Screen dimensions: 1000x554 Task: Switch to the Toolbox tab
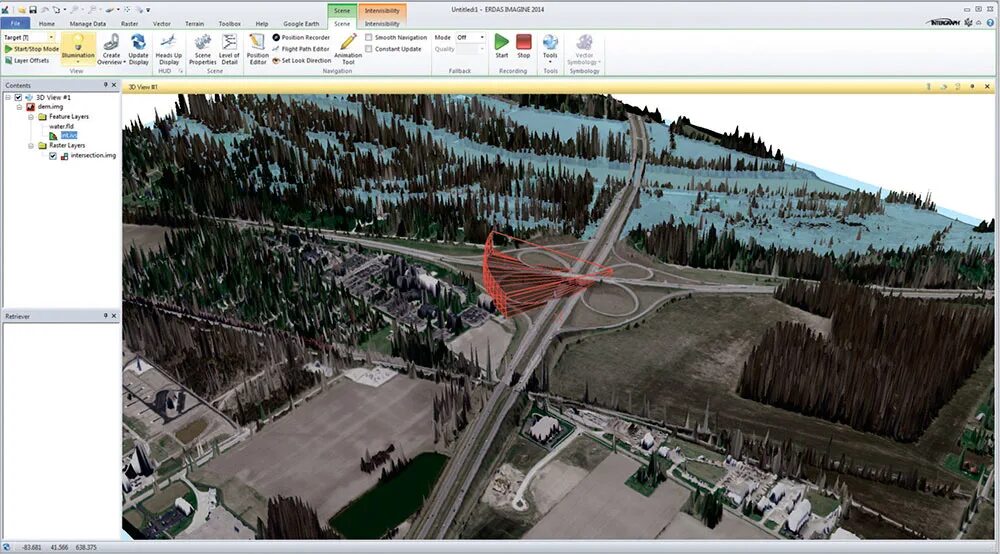point(230,24)
